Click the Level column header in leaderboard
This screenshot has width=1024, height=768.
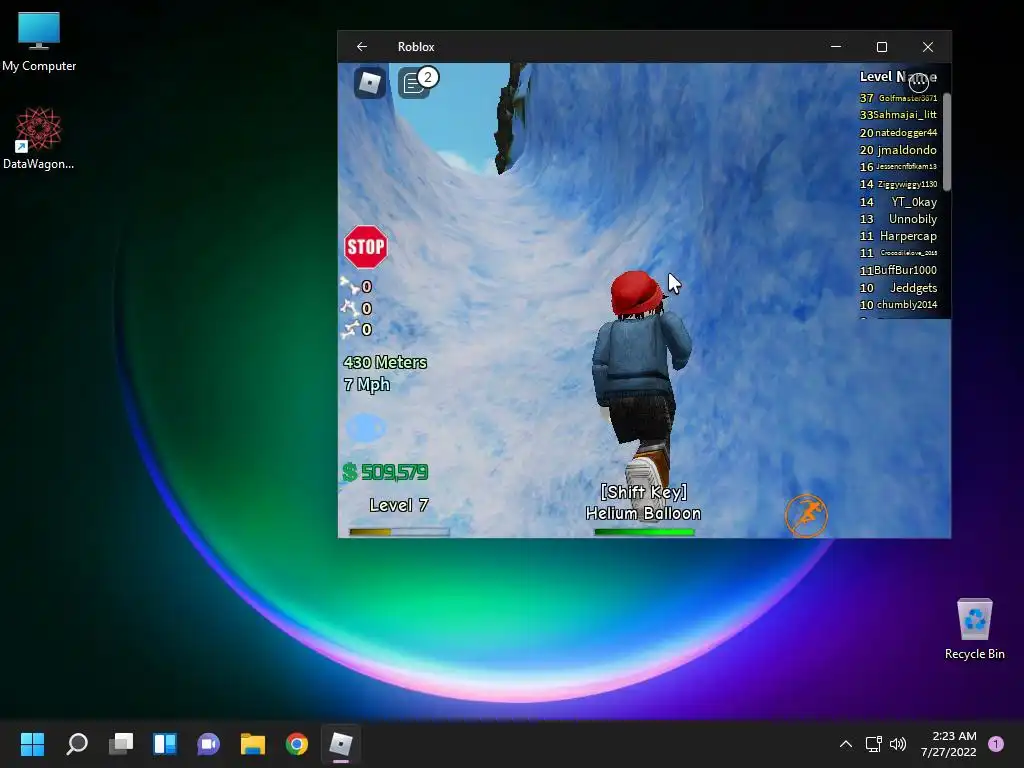coord(875,76)
